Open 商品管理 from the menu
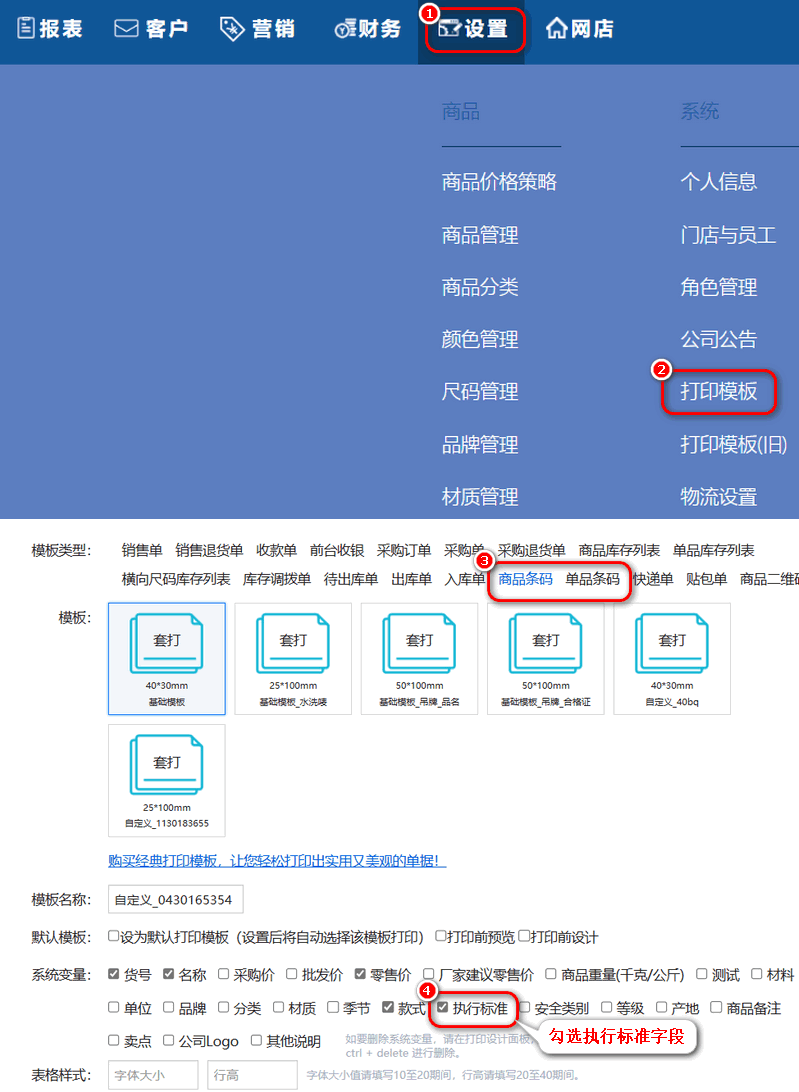 click(479, 235)
